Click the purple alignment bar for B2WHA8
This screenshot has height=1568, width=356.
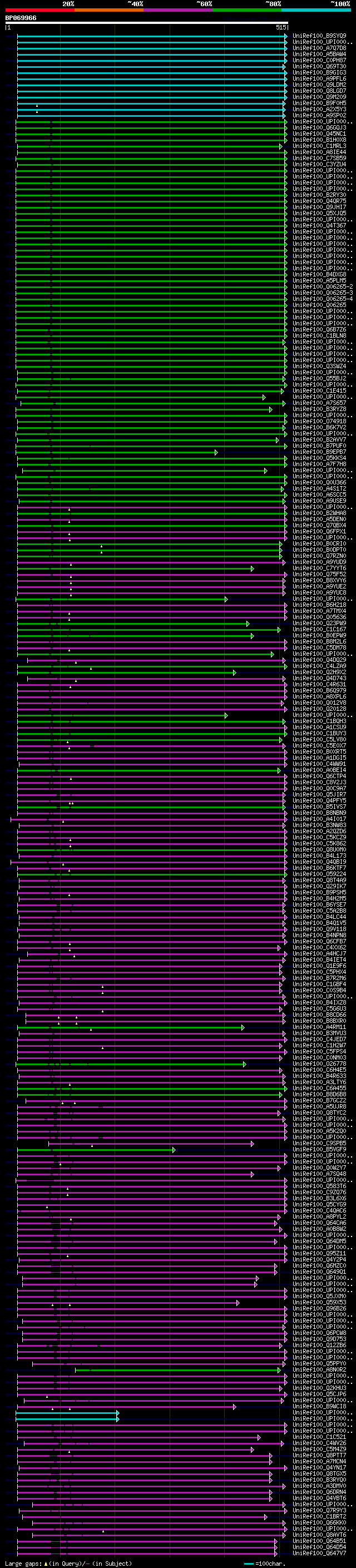coord(151,513)
